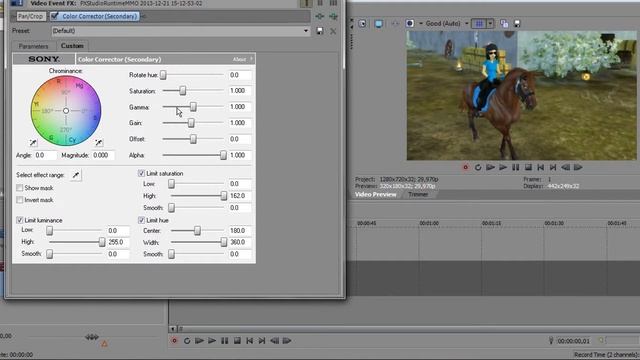This screenshot has height=360, width=640.
Task: Click the Saturation slider handle
Action: [182, 91]
